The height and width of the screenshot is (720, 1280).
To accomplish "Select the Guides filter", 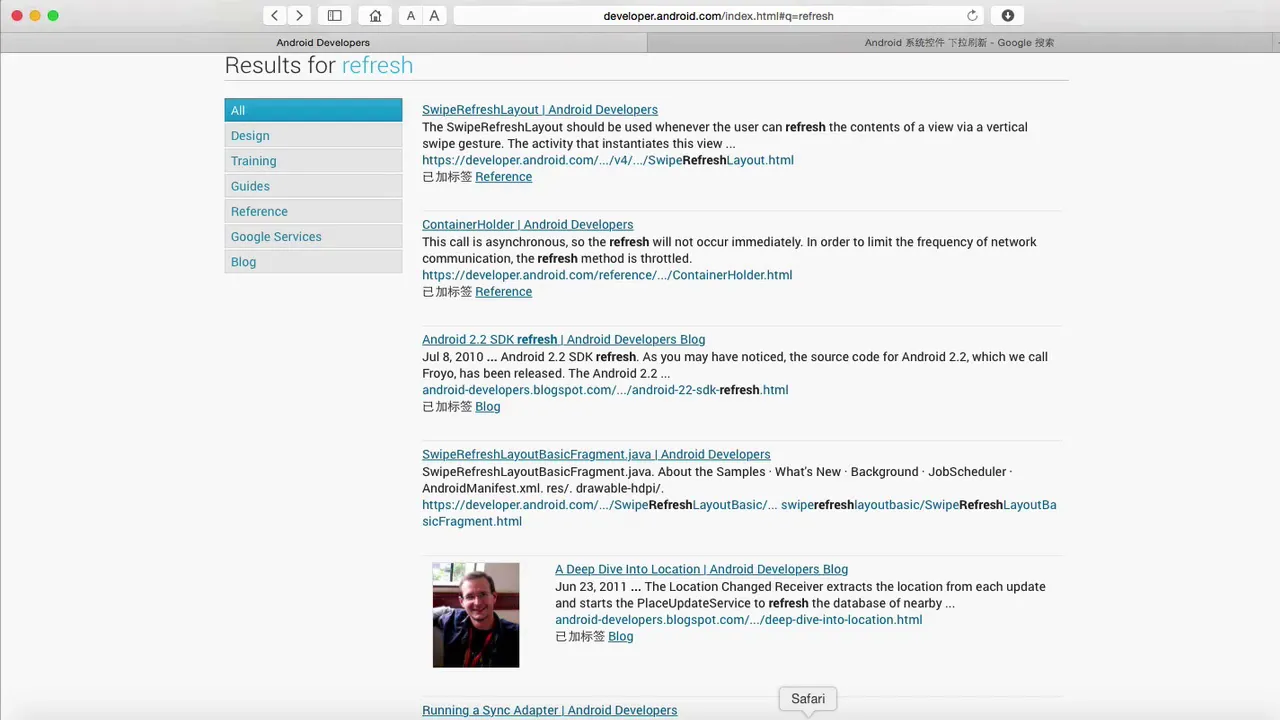I will click(313, 186).
